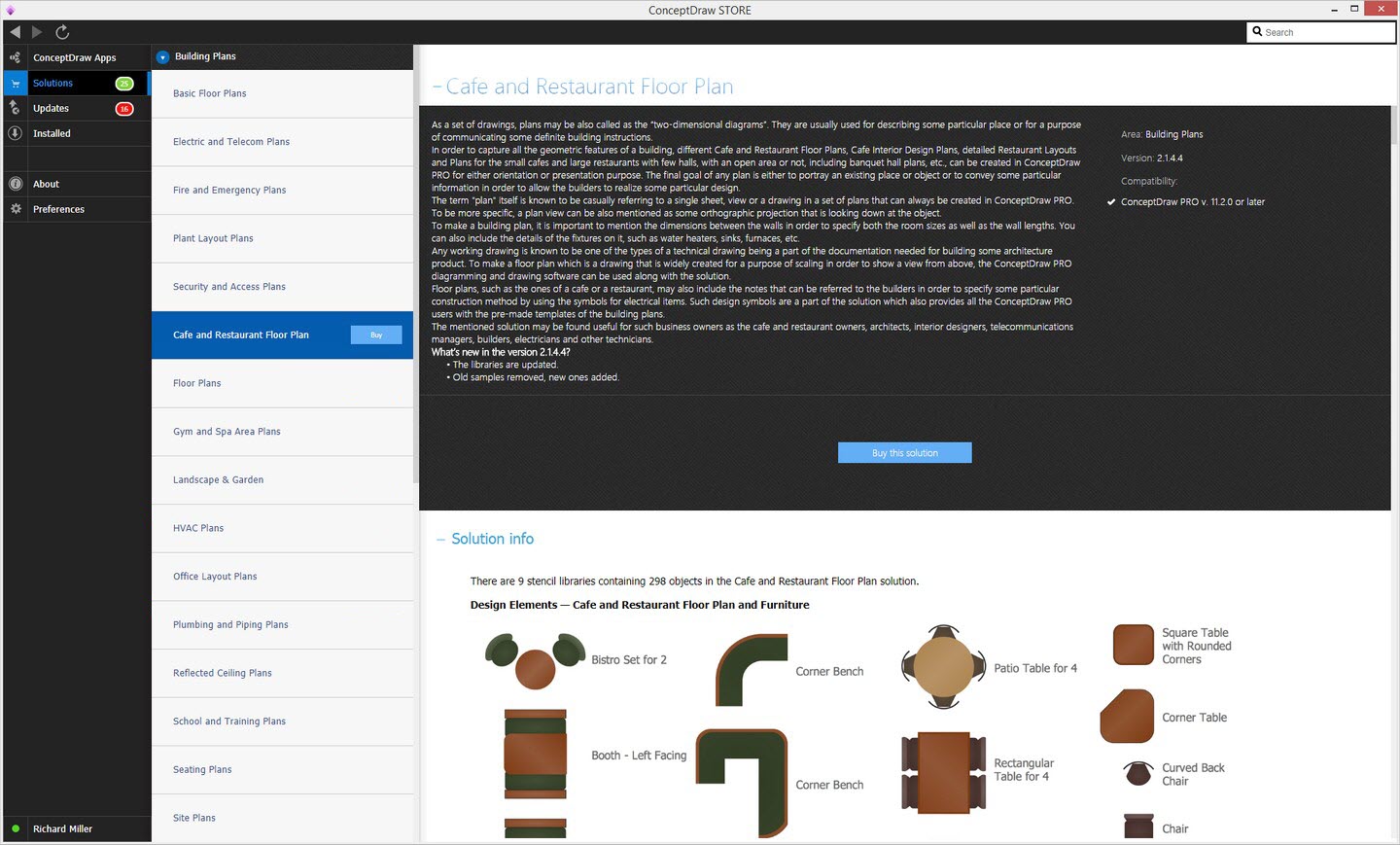1400x845 pixels.
Task: Select Landscape & Garden
Action: (282, 480)
